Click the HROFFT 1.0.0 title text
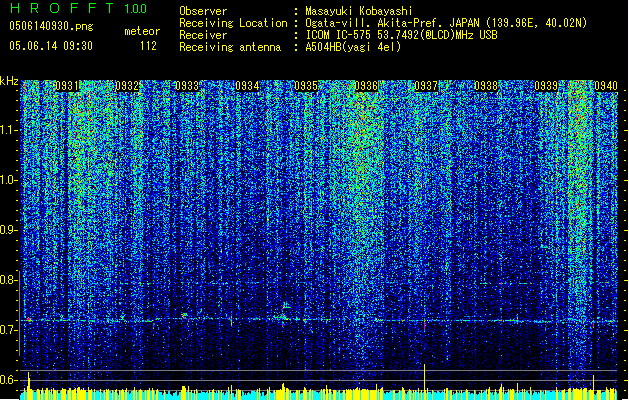Viewport: 629px width, 400px height. (78, 8)
